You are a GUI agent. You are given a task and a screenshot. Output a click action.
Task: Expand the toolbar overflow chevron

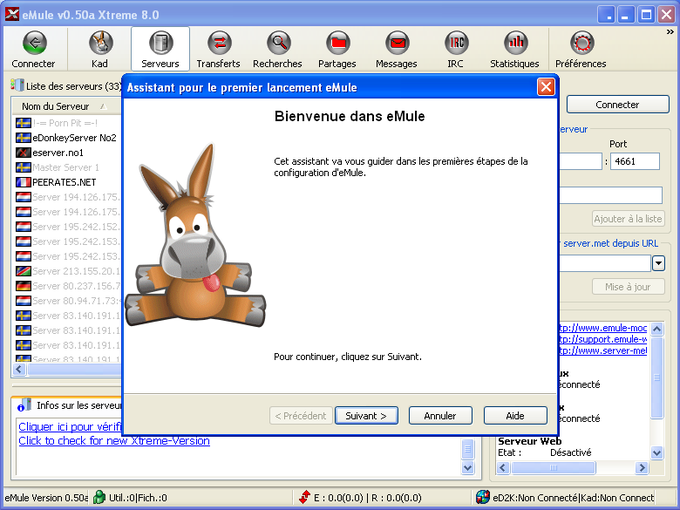[670, 32]
